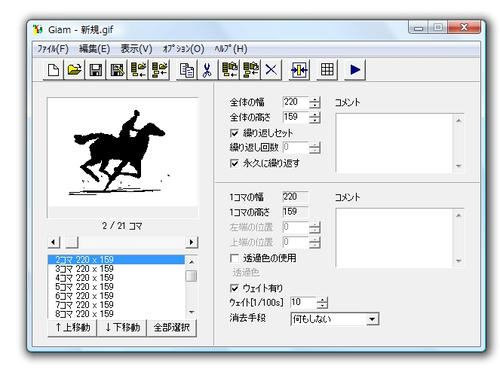Image resolution: width=500 pixels, height=372 pixels.
Task: Click frame list scrollbar down arrow
Action: [191, 312]
